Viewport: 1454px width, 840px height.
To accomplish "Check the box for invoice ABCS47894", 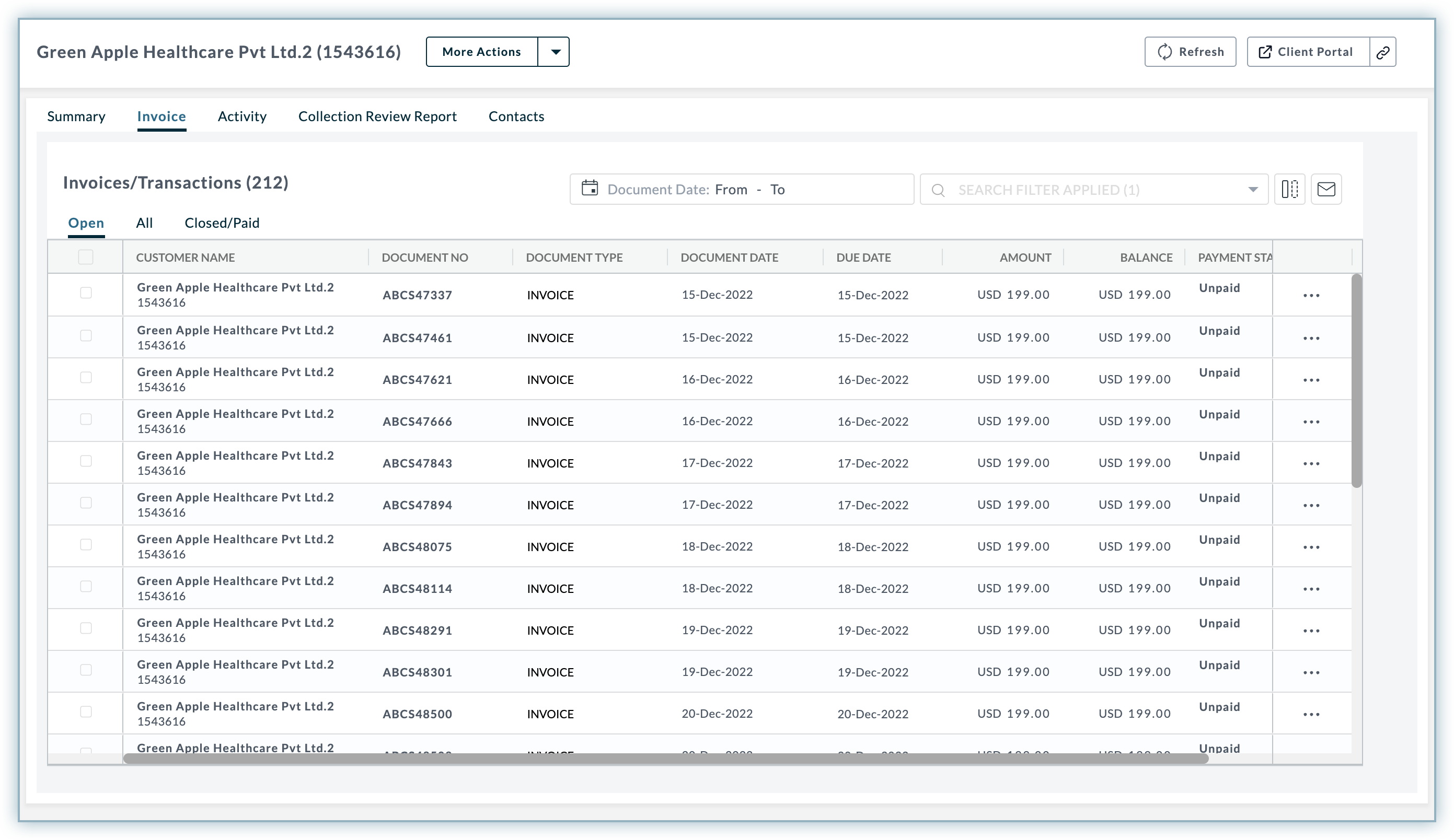I will [x=86, y=503].
